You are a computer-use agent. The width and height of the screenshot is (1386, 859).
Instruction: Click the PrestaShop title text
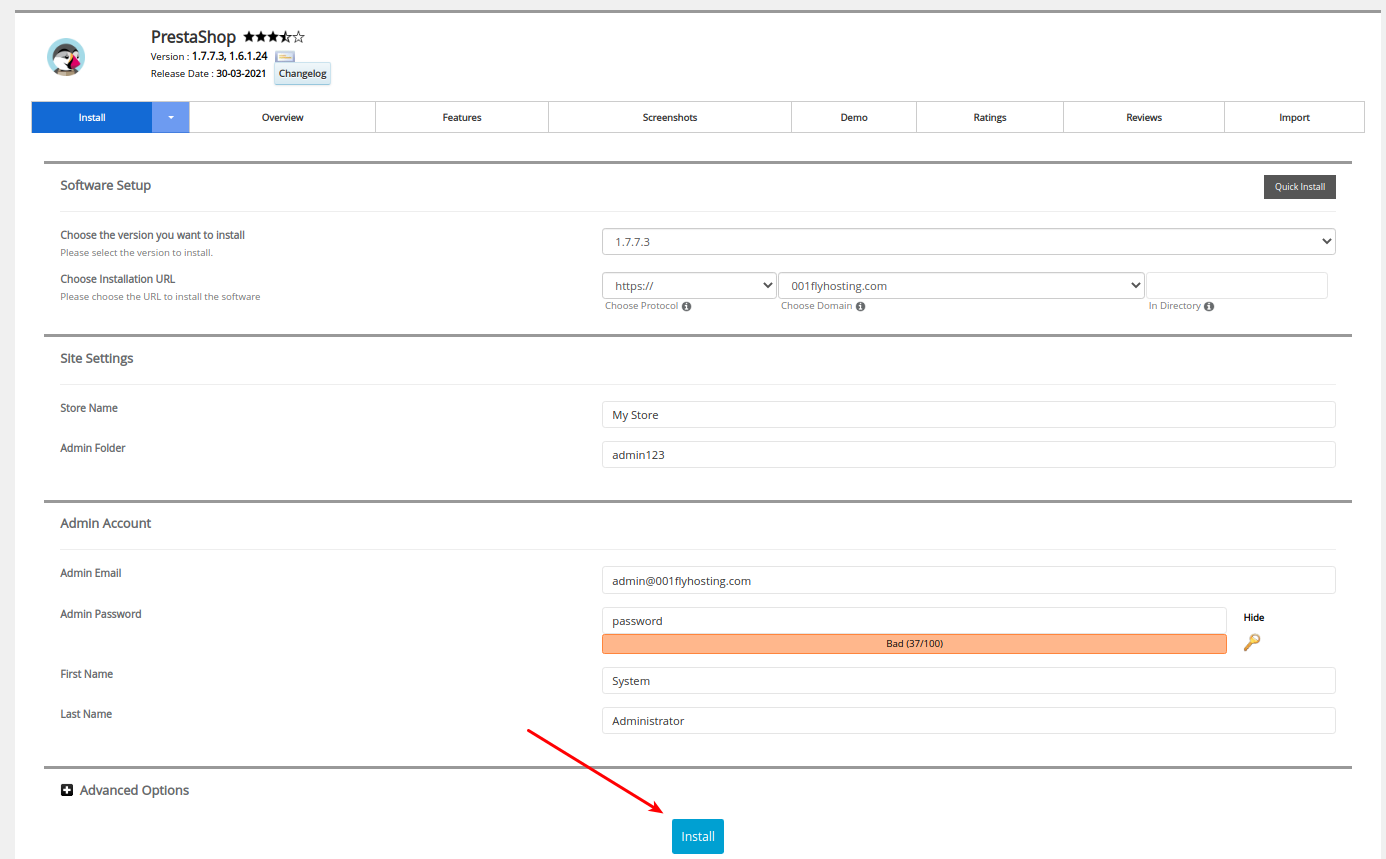(193, 37)
